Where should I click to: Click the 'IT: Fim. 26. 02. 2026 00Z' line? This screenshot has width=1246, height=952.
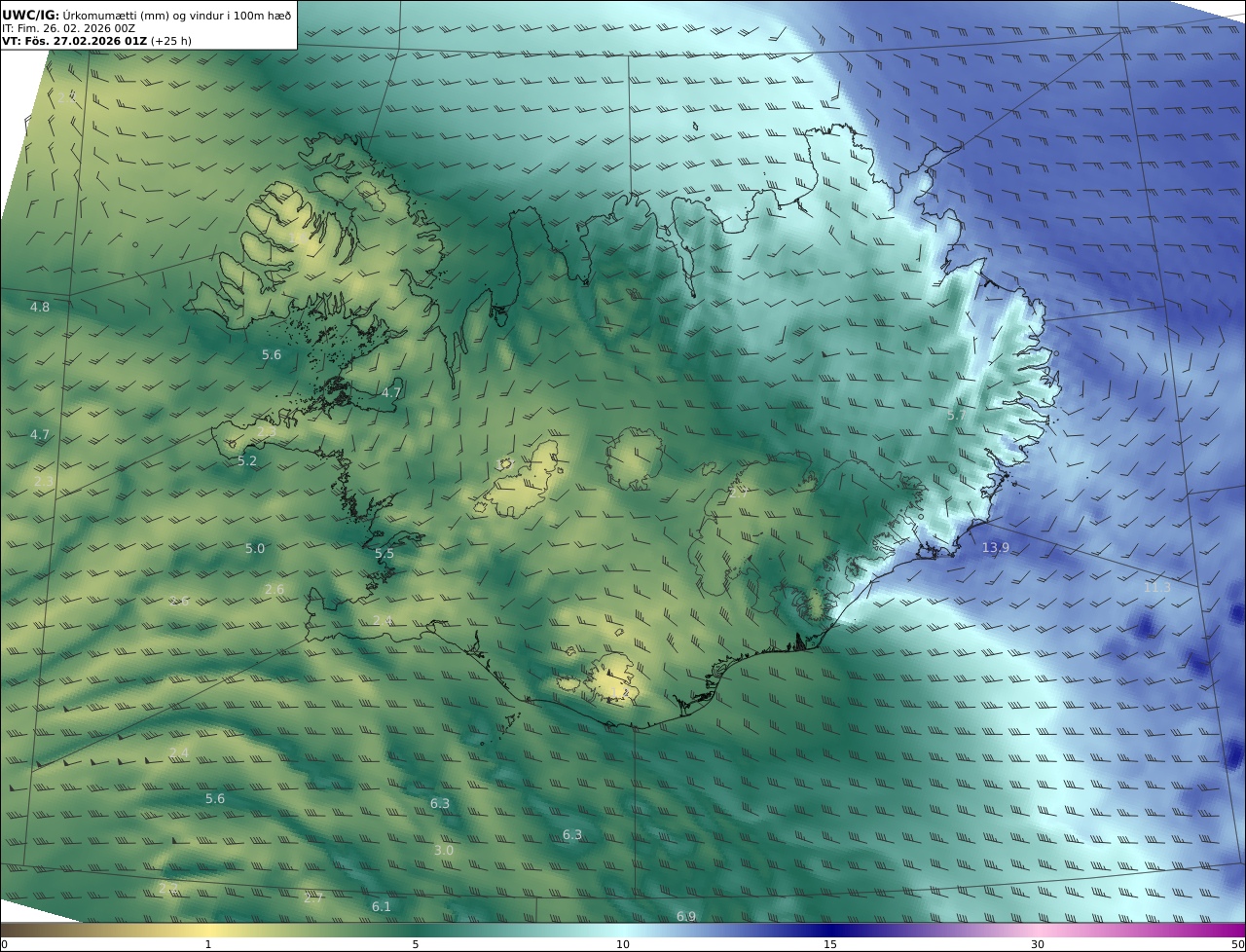pos(68,28)
